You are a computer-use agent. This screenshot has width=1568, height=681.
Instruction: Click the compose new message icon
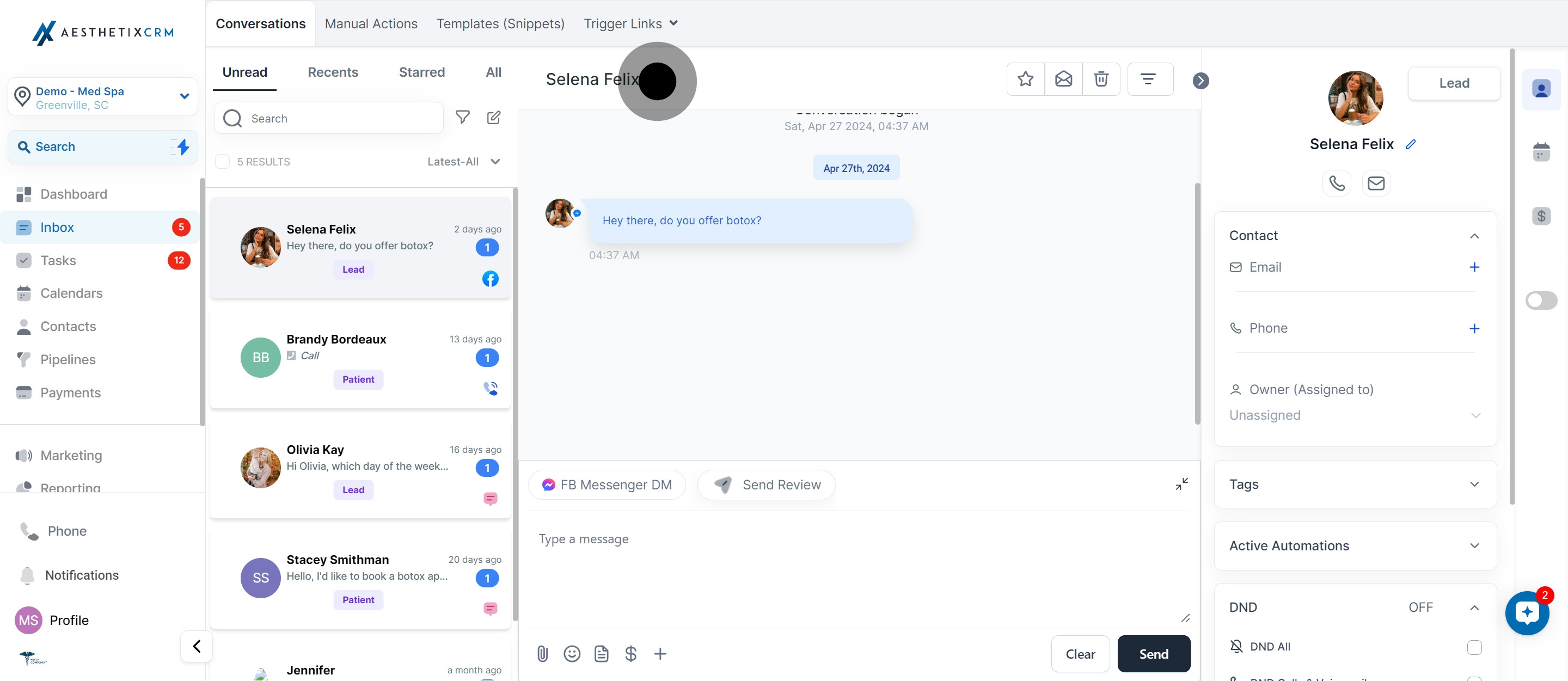point(494,118)
